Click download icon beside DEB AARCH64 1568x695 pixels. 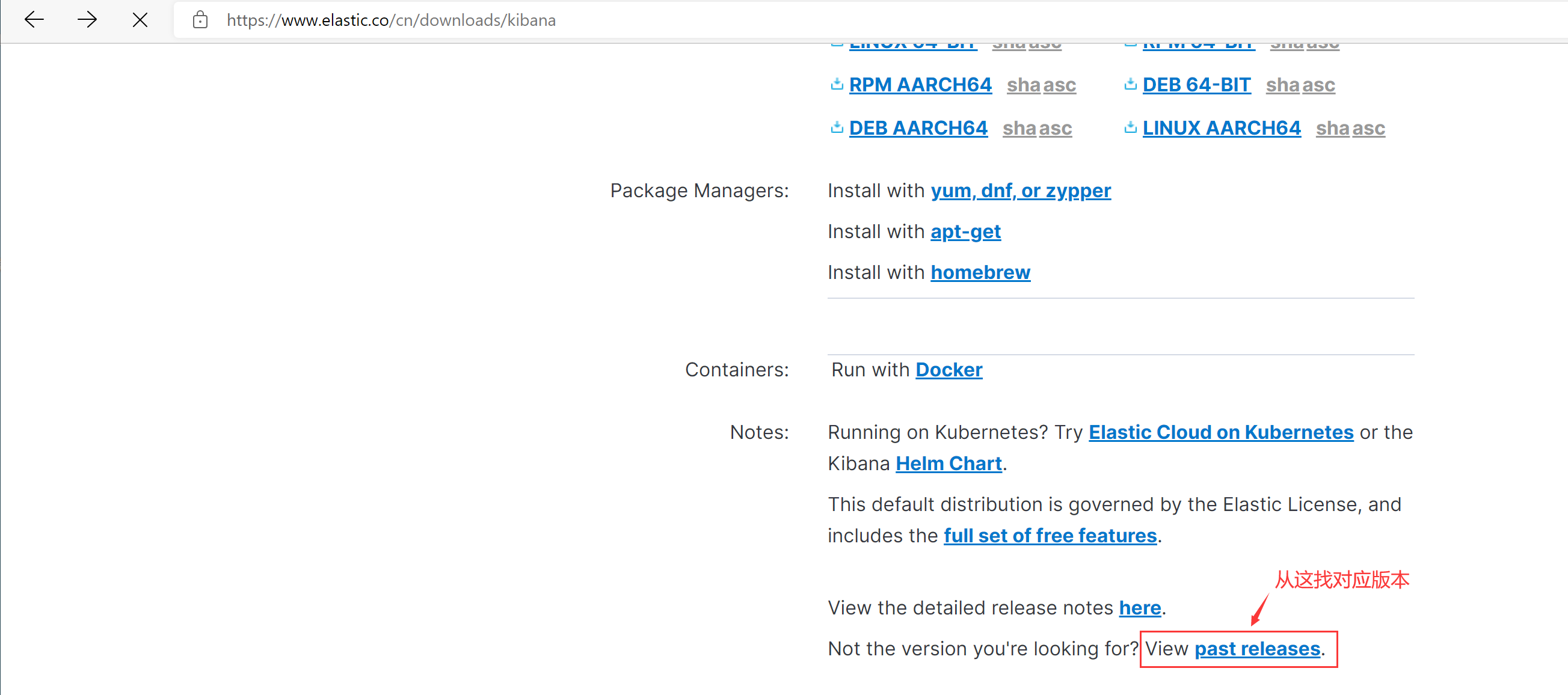click(837, 127)
